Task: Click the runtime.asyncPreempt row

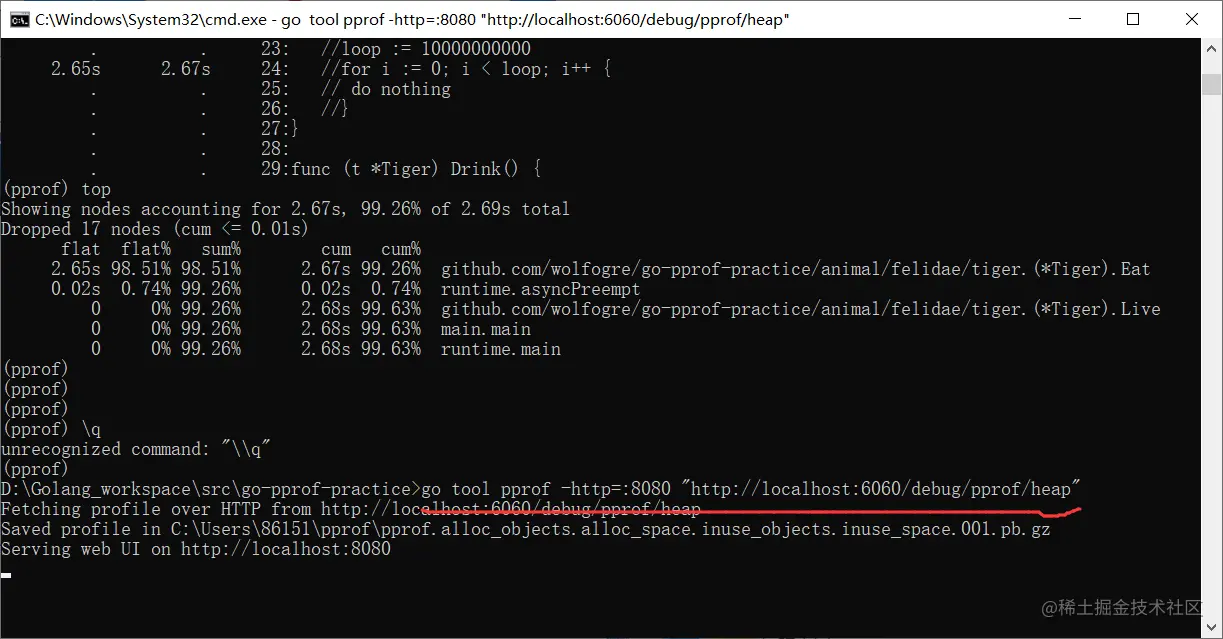Action: pos(345,289)
